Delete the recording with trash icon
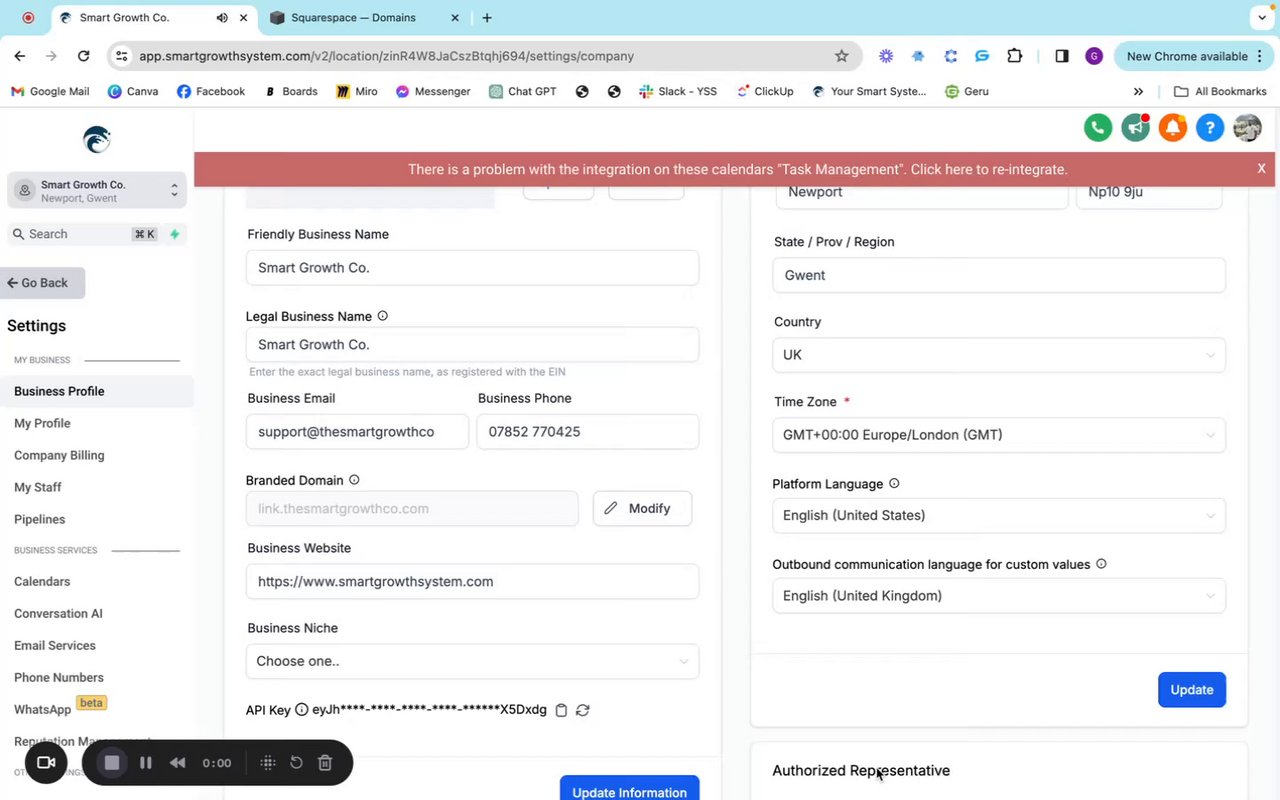This screenshot has width=1280, height=800. point(325,763)
